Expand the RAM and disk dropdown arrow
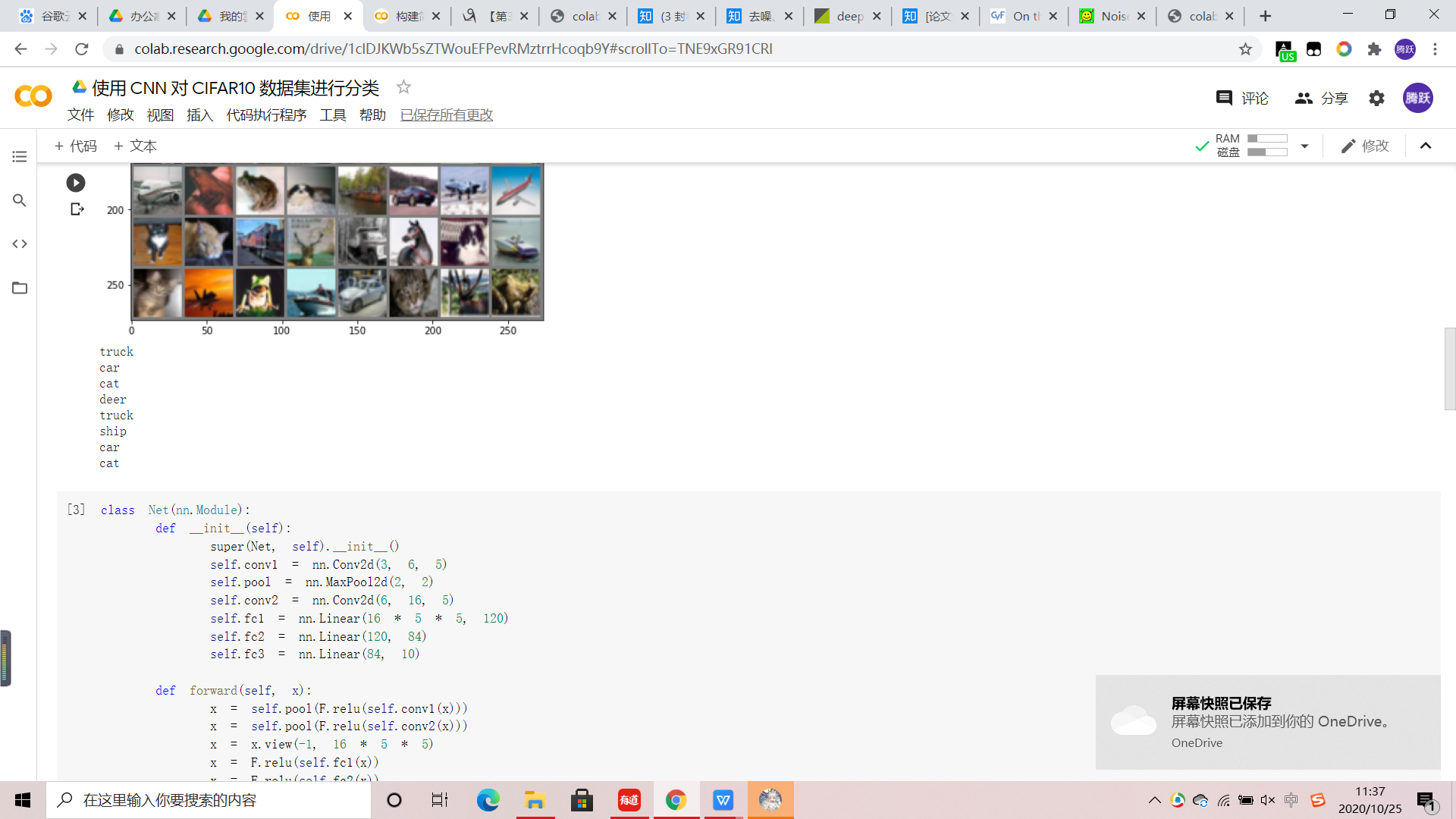The image size is (1456, 819). [x=1304, y=146]
